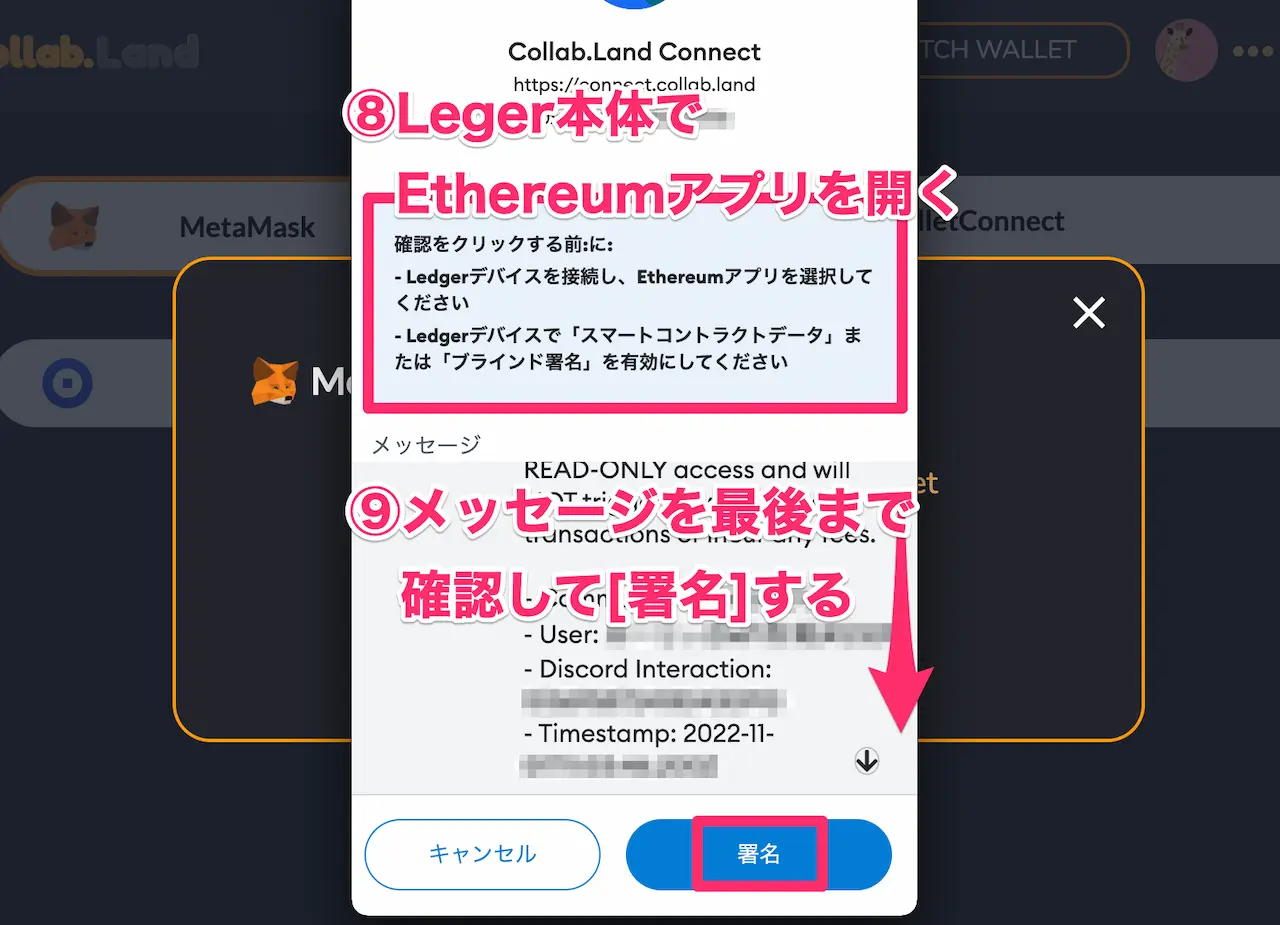Click the connect.collab.land URL text

point(634,84)
